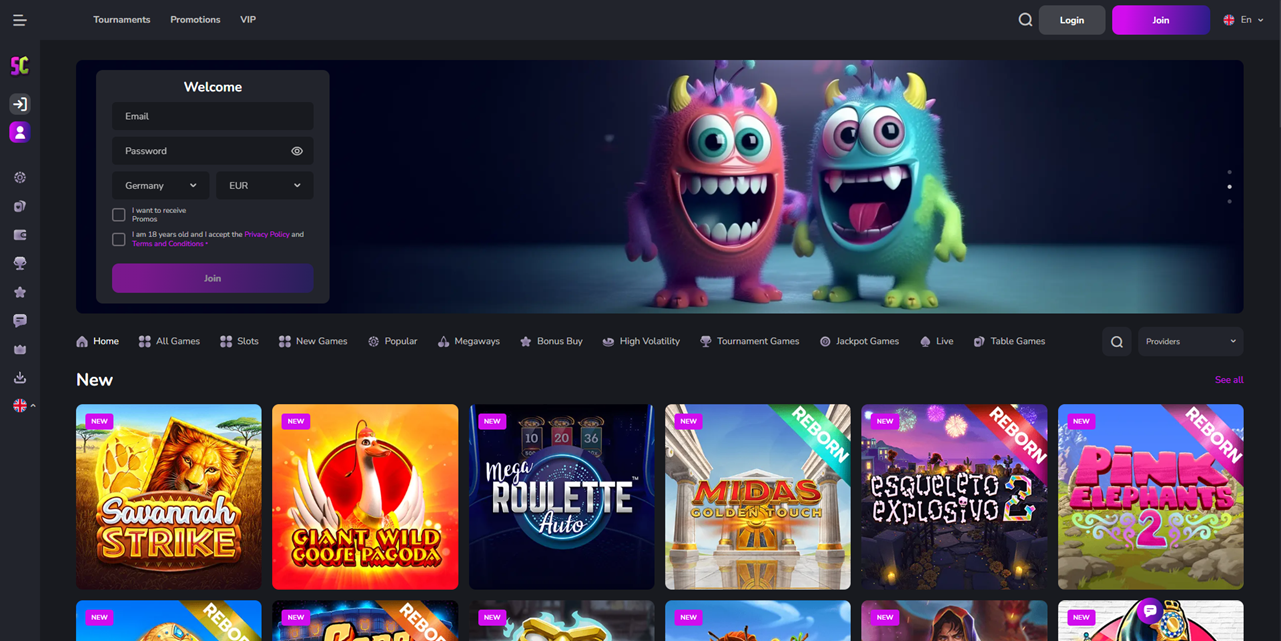The height and width of the screenshot is (641, 1281).
Task: Open the settings gear in the sidebar
Action: (19, 177)
